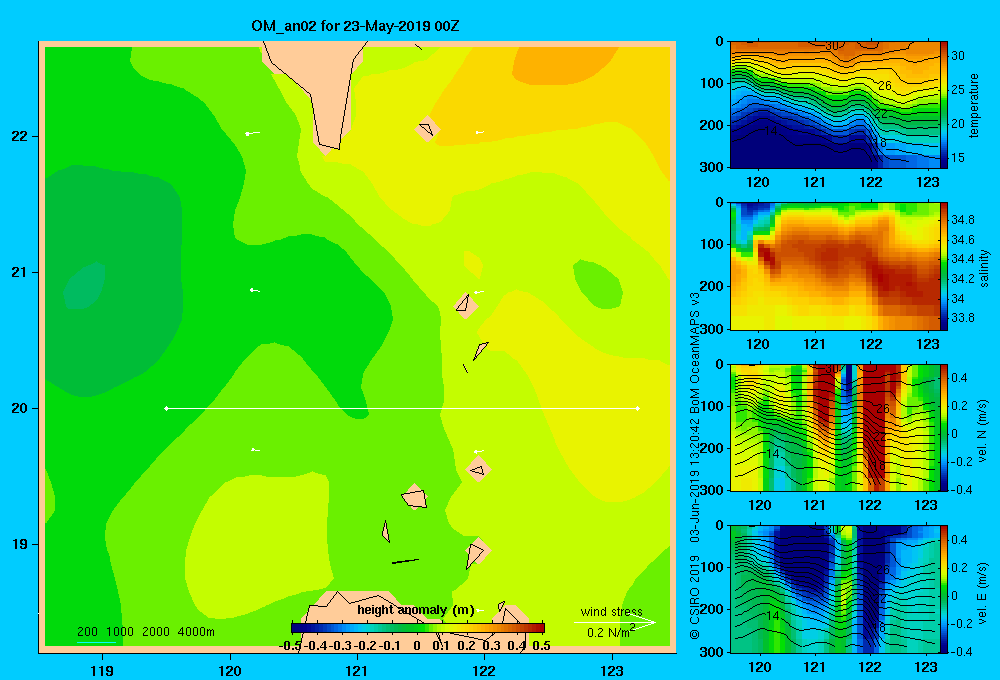Click latitude label '19' on main map

(19, 544)
